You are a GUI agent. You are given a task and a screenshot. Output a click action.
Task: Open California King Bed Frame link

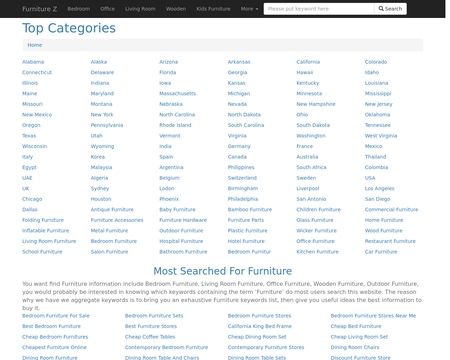pos(260,326)
